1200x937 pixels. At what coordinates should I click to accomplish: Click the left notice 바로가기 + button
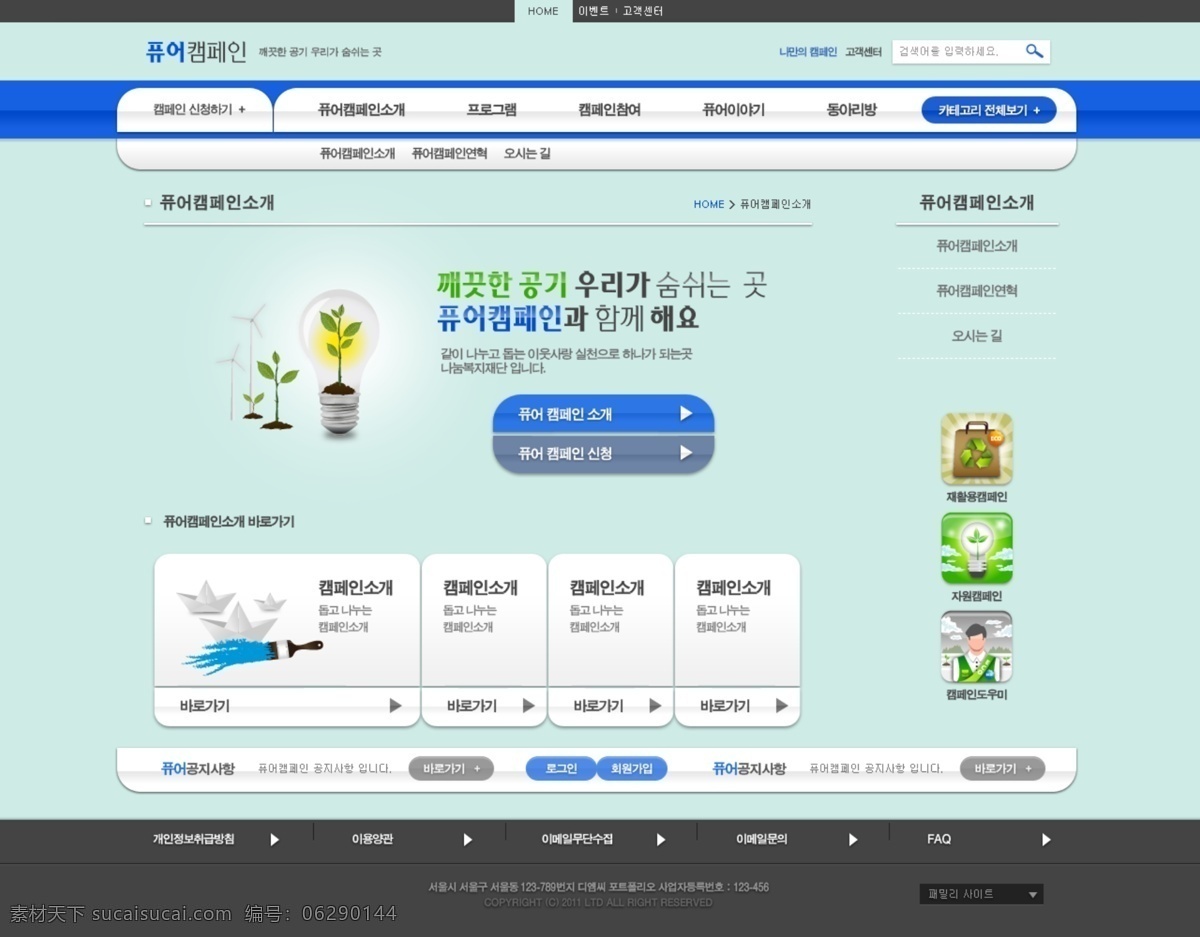click(x=451, y=769)
